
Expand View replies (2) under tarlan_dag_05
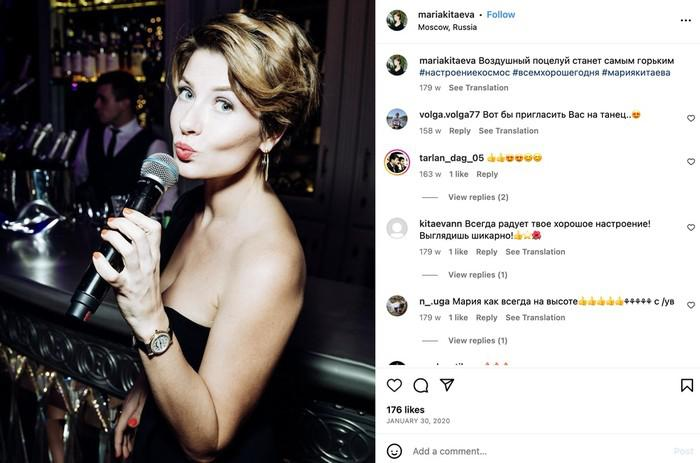pyautogui.click(x=478, y=197)
